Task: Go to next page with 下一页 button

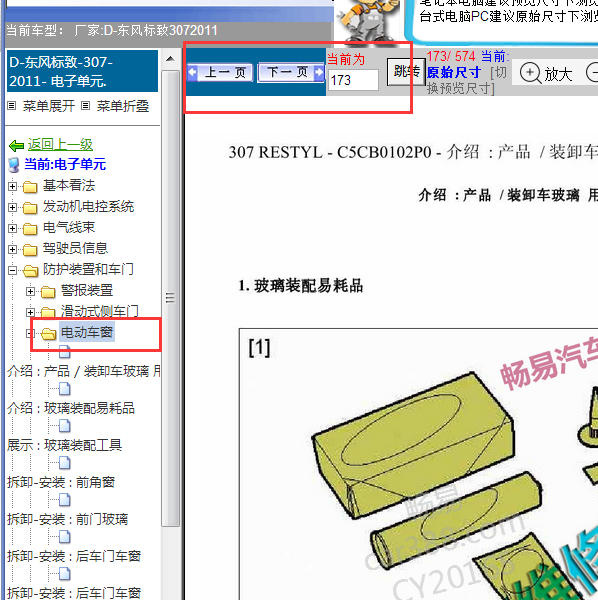Action: 291,72
